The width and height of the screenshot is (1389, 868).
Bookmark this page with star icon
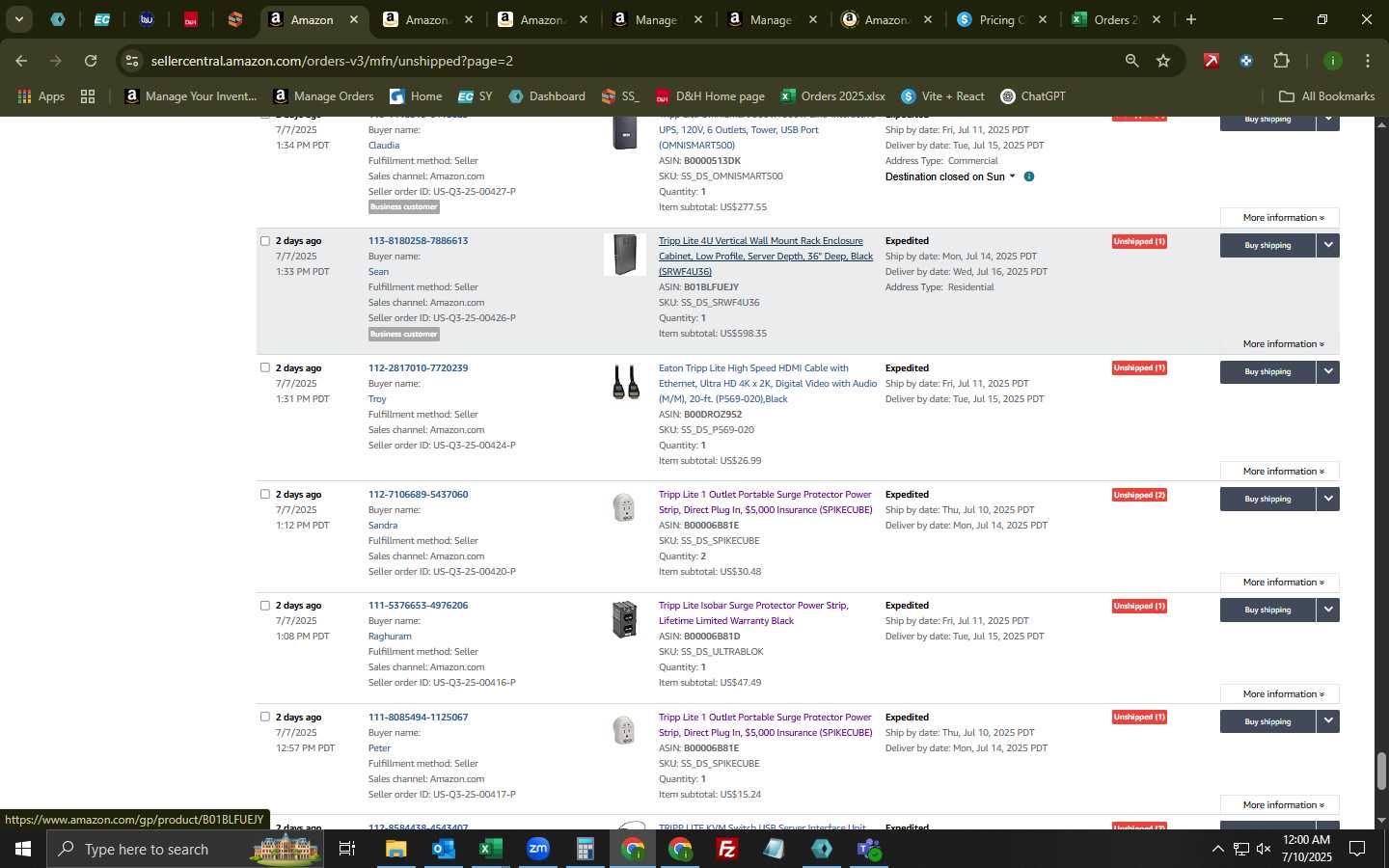pyautogui.click(x=1163, y=61)
